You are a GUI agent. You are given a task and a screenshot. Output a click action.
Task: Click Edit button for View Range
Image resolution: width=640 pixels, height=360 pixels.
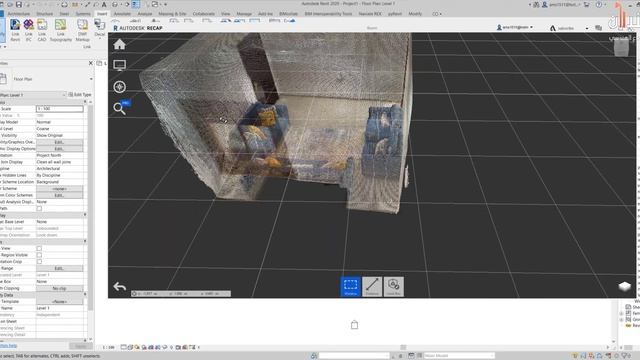60,269
